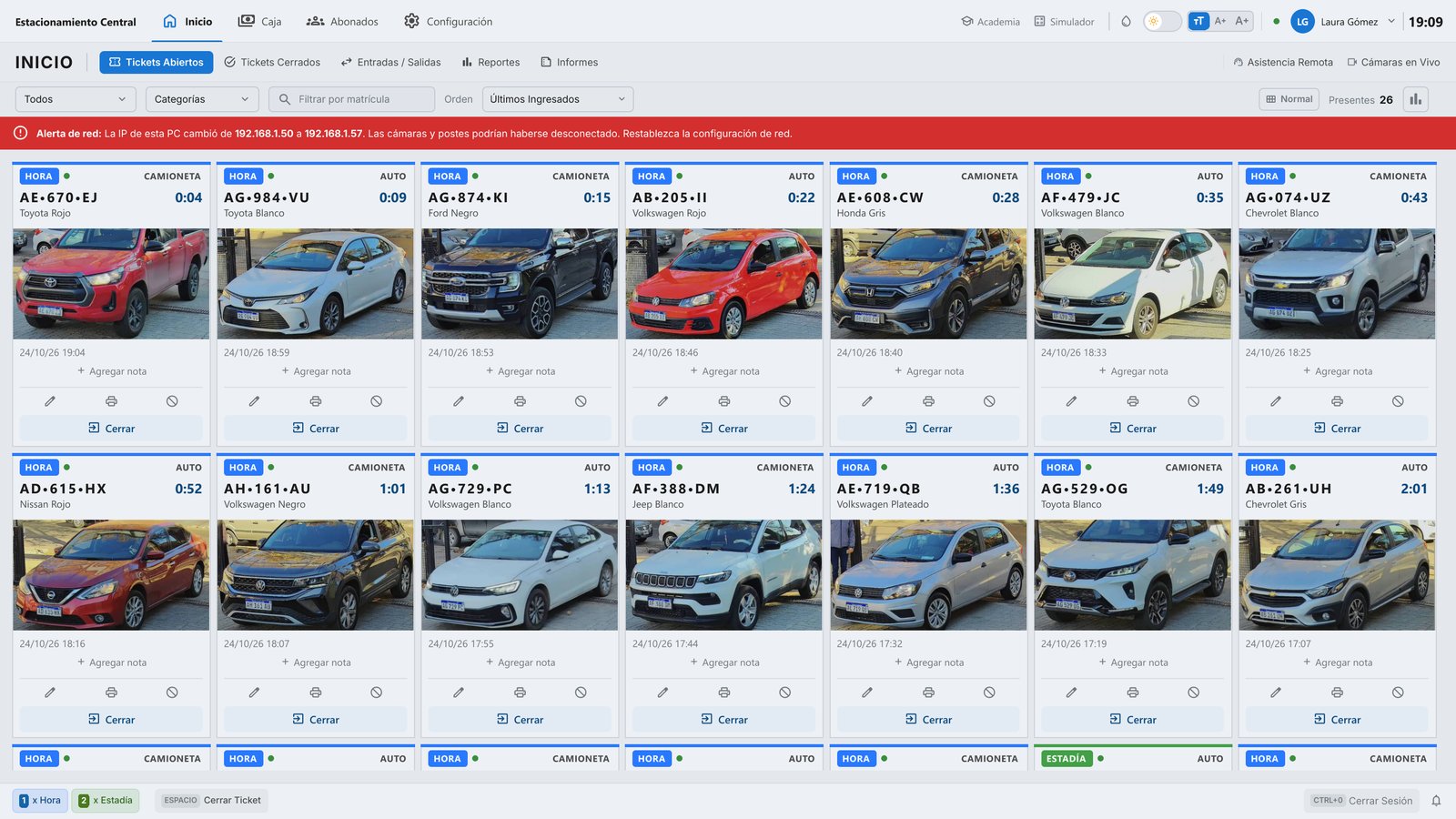Expand the Categorías dropdown
1456x819 pixels.
tap(202, 99)
